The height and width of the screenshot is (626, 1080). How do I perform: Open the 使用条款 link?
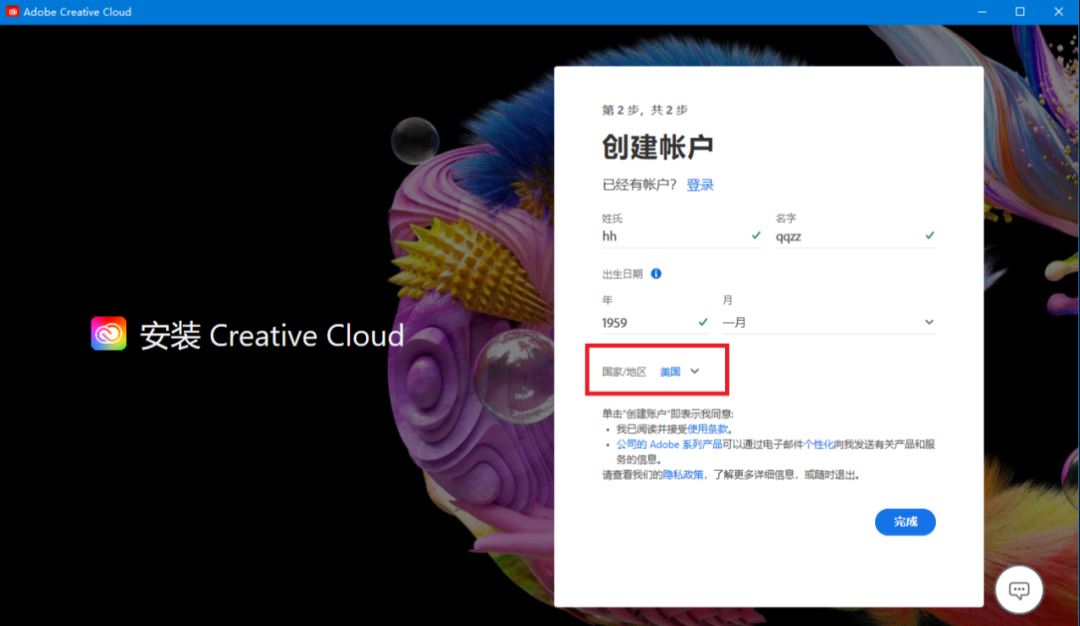707,429
